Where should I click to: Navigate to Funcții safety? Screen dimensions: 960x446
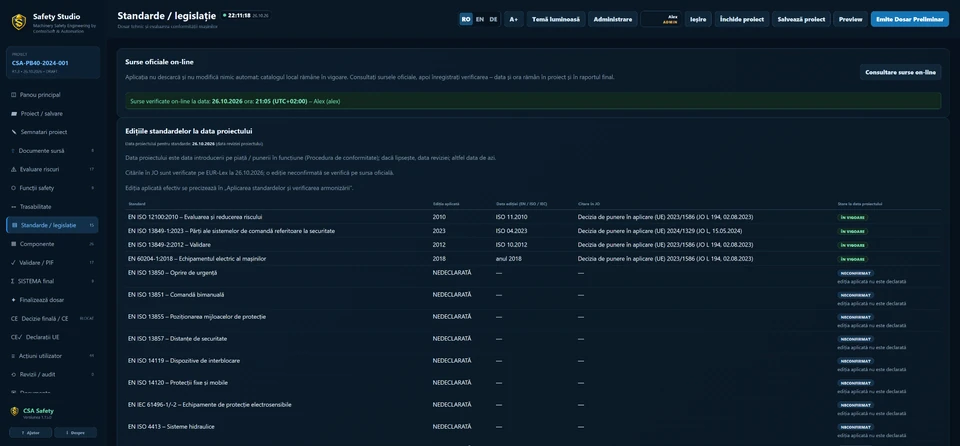[x=52, y=188]
